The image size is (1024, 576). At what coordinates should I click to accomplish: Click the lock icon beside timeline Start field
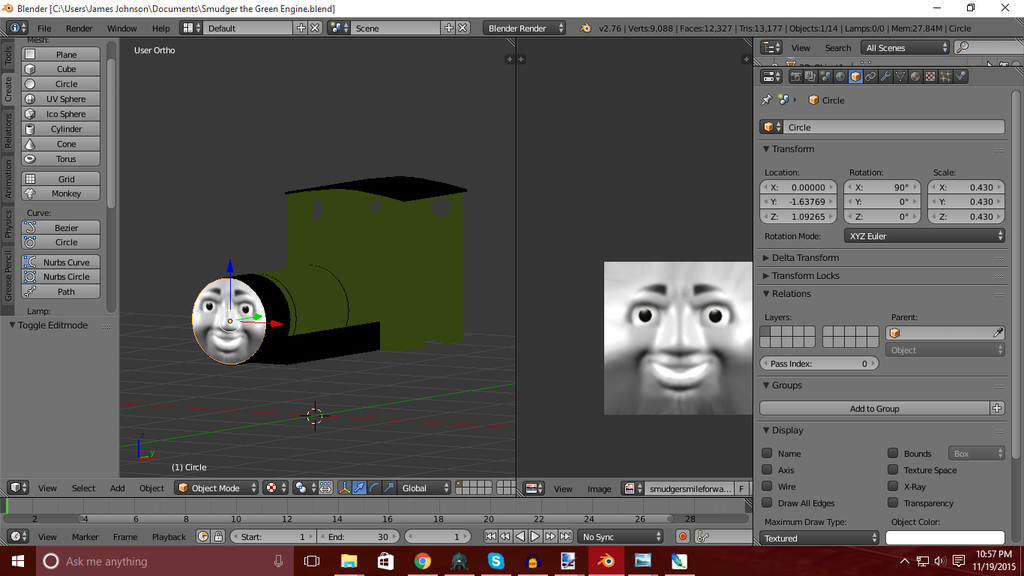pyautogui.click(x=218, y=537)
